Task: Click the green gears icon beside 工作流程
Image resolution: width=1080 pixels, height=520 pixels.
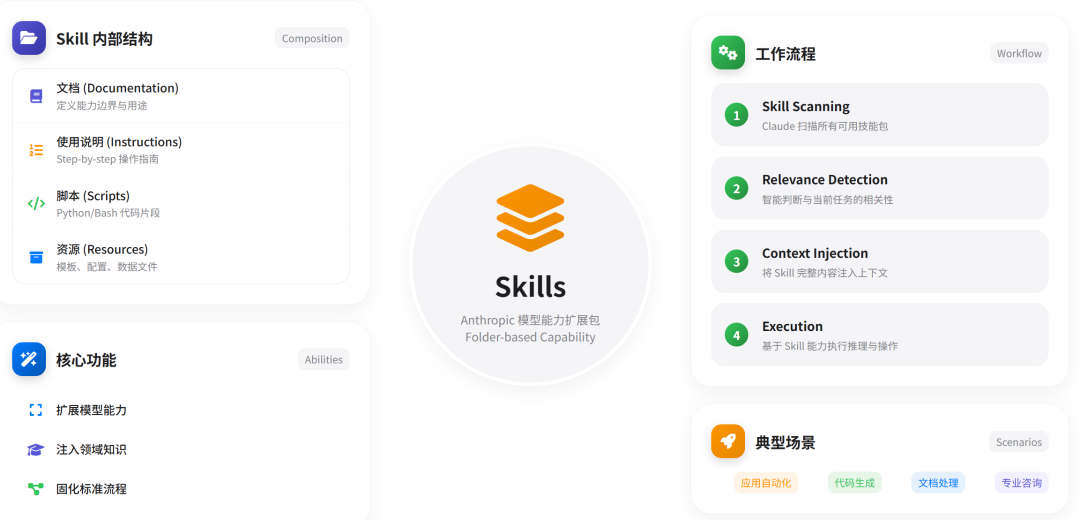Action: [728, 52]
